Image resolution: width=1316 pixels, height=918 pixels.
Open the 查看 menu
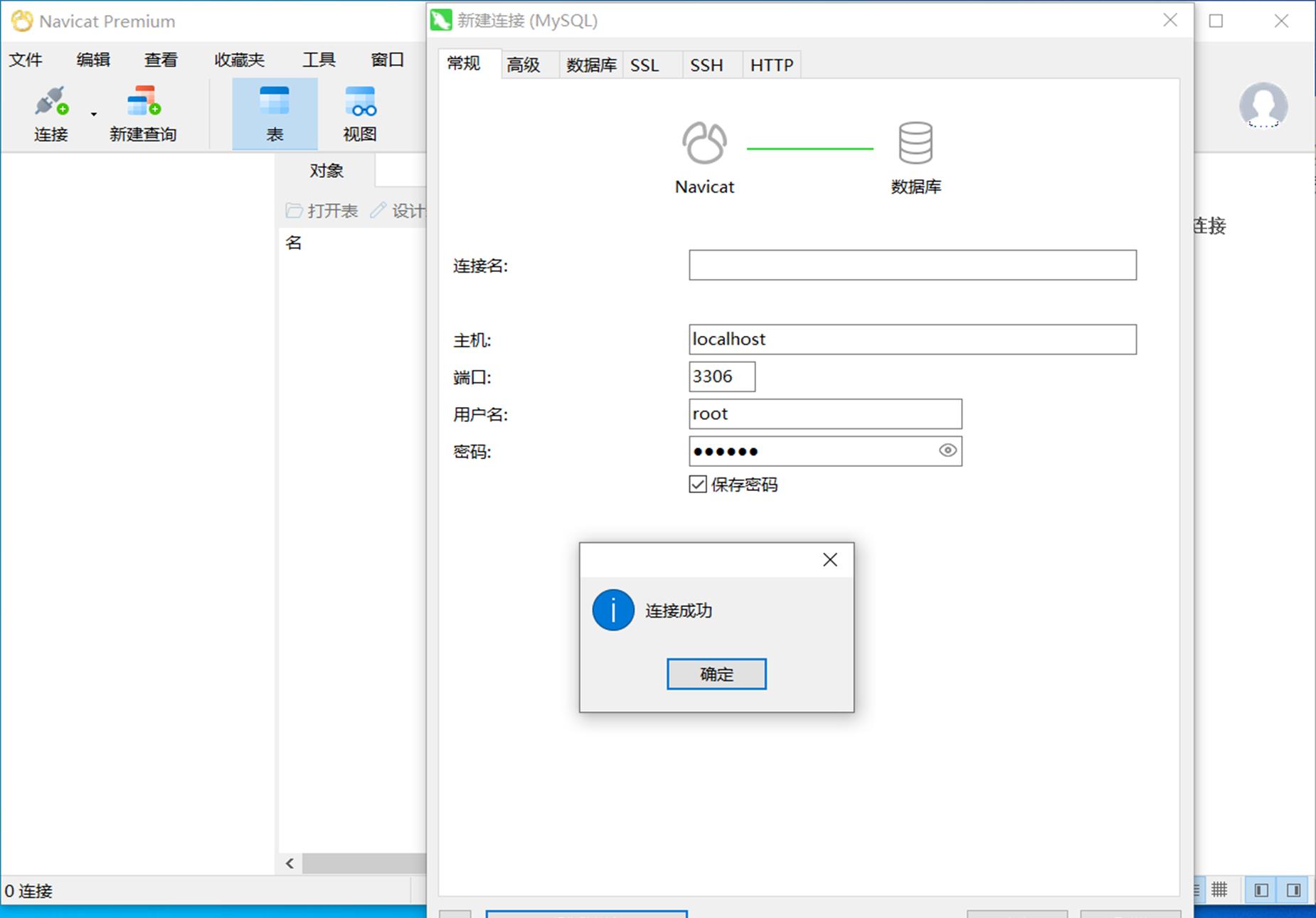click(x=161, y=60)
